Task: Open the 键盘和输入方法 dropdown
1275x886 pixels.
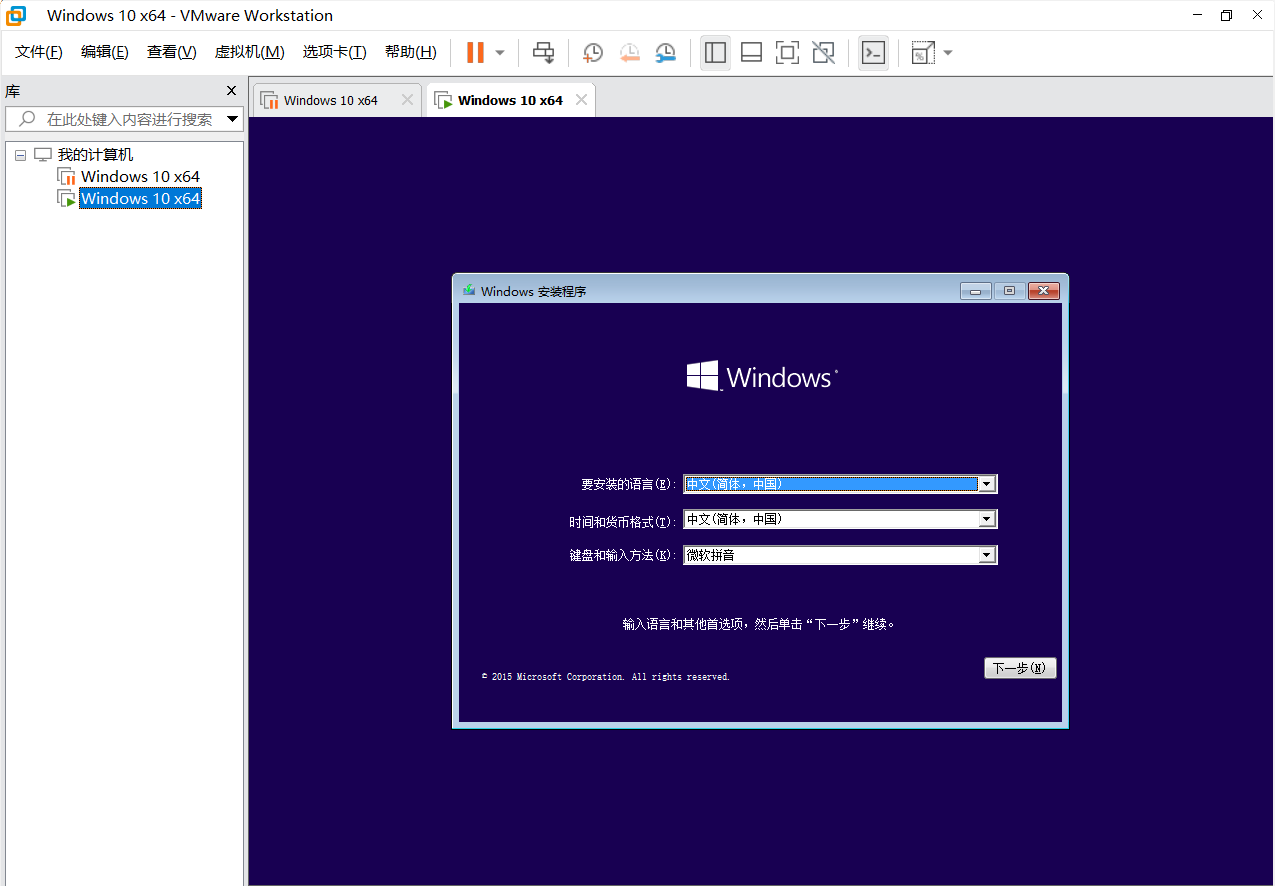Action: [986, 555]
